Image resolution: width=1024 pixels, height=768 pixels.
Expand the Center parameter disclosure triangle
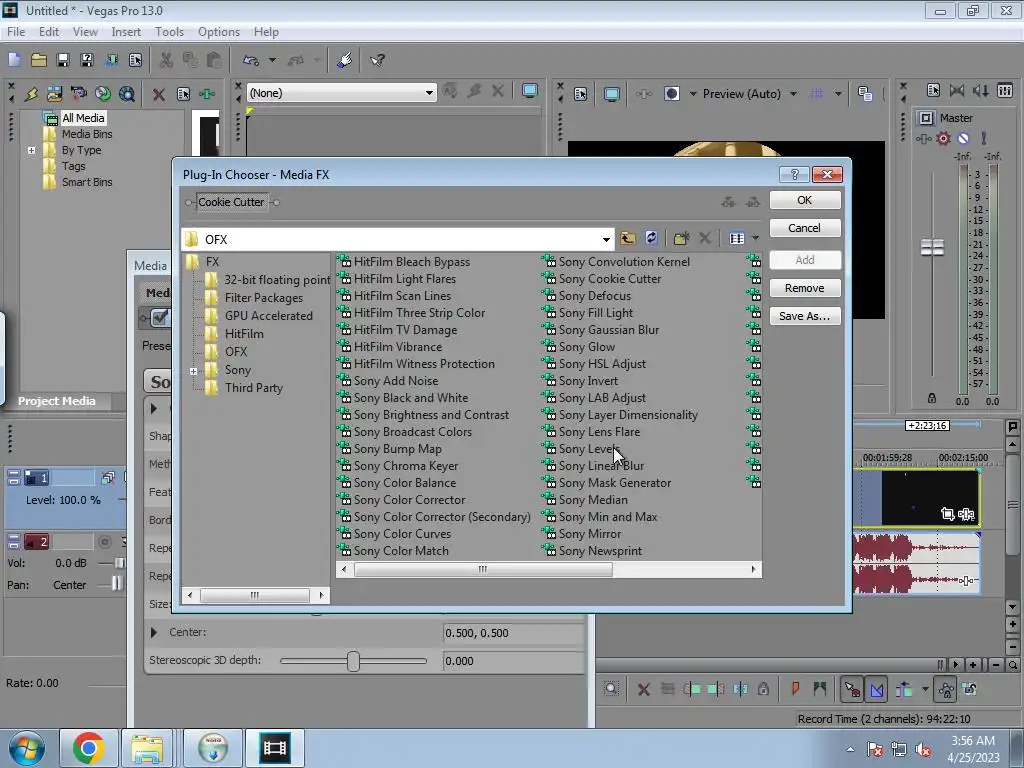[x=153, y=632]
